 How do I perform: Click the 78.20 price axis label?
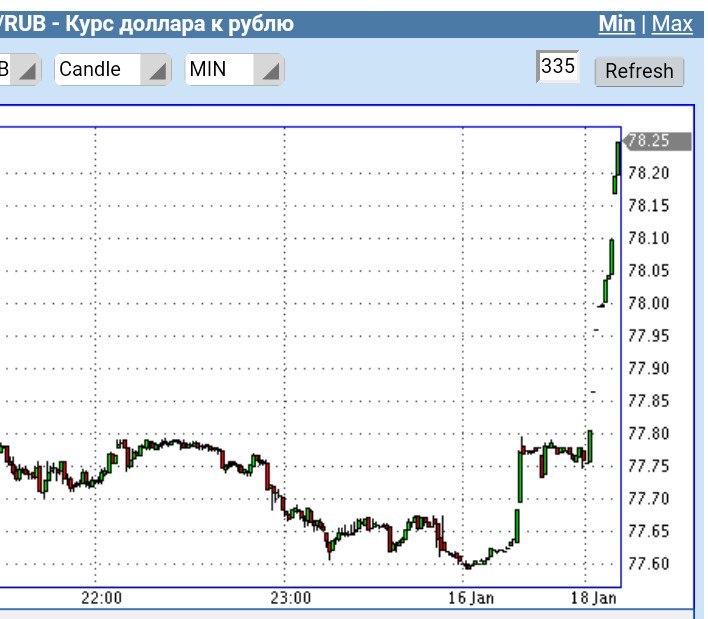(648, 173)
